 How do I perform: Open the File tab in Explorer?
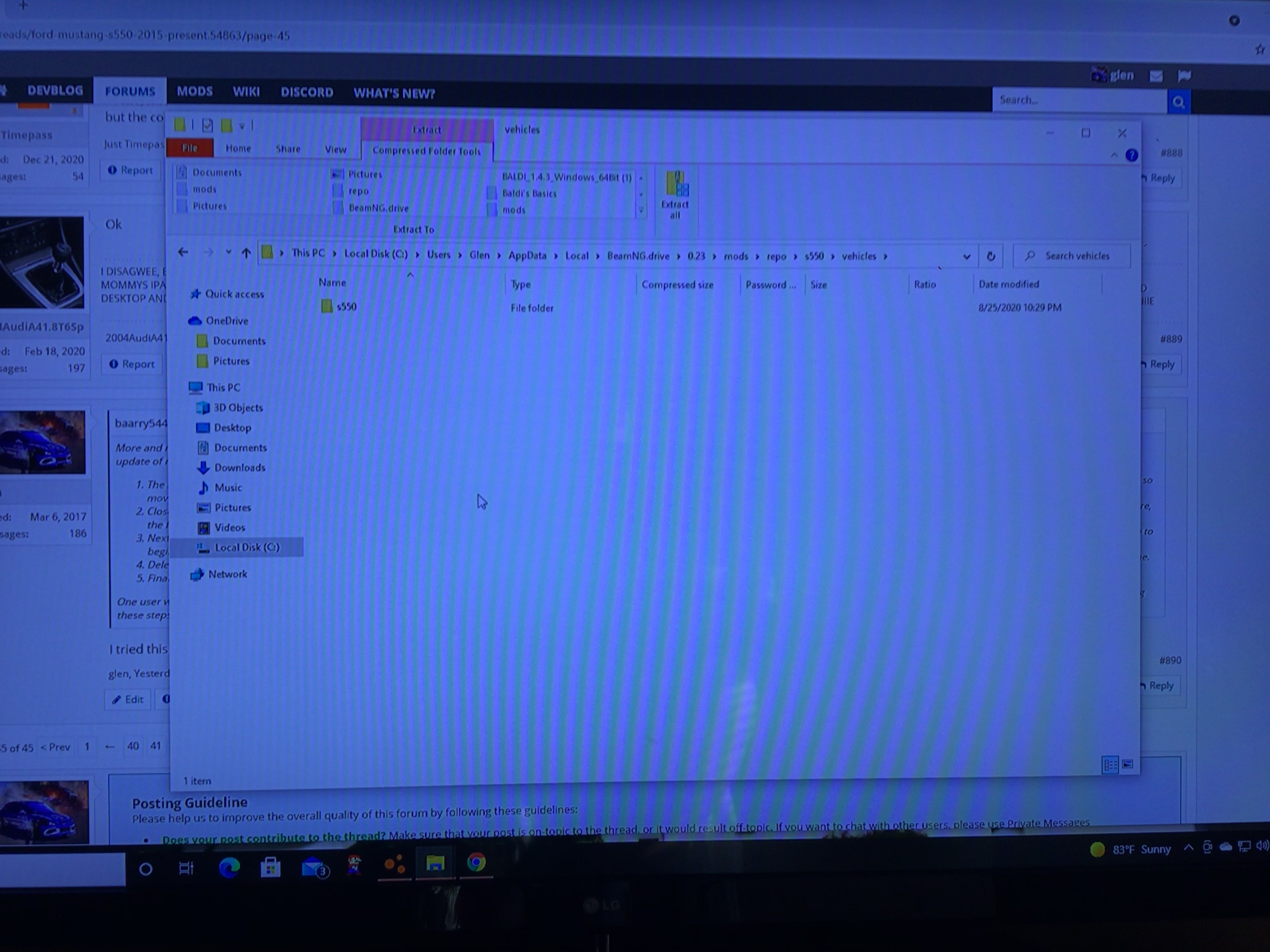tap(189, 148)
